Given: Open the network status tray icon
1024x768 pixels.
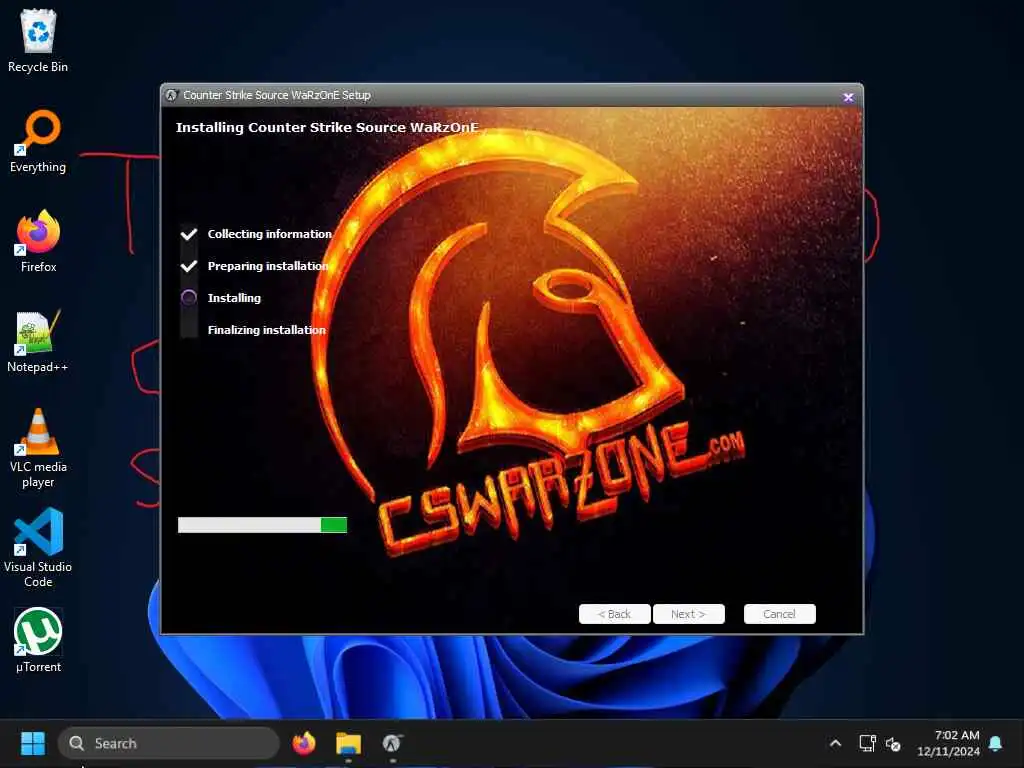Looking at the screenshot, I should (867, 743).
